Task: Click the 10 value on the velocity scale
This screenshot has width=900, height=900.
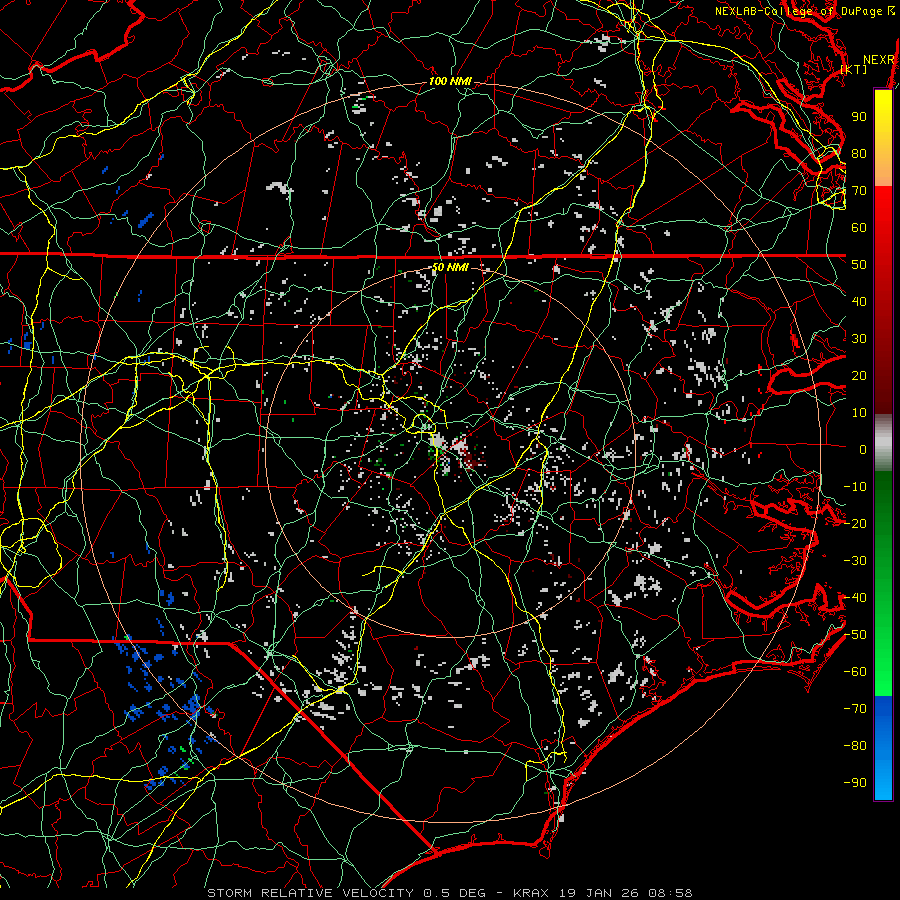Action: pyautogui.click(x=859, y=413)
